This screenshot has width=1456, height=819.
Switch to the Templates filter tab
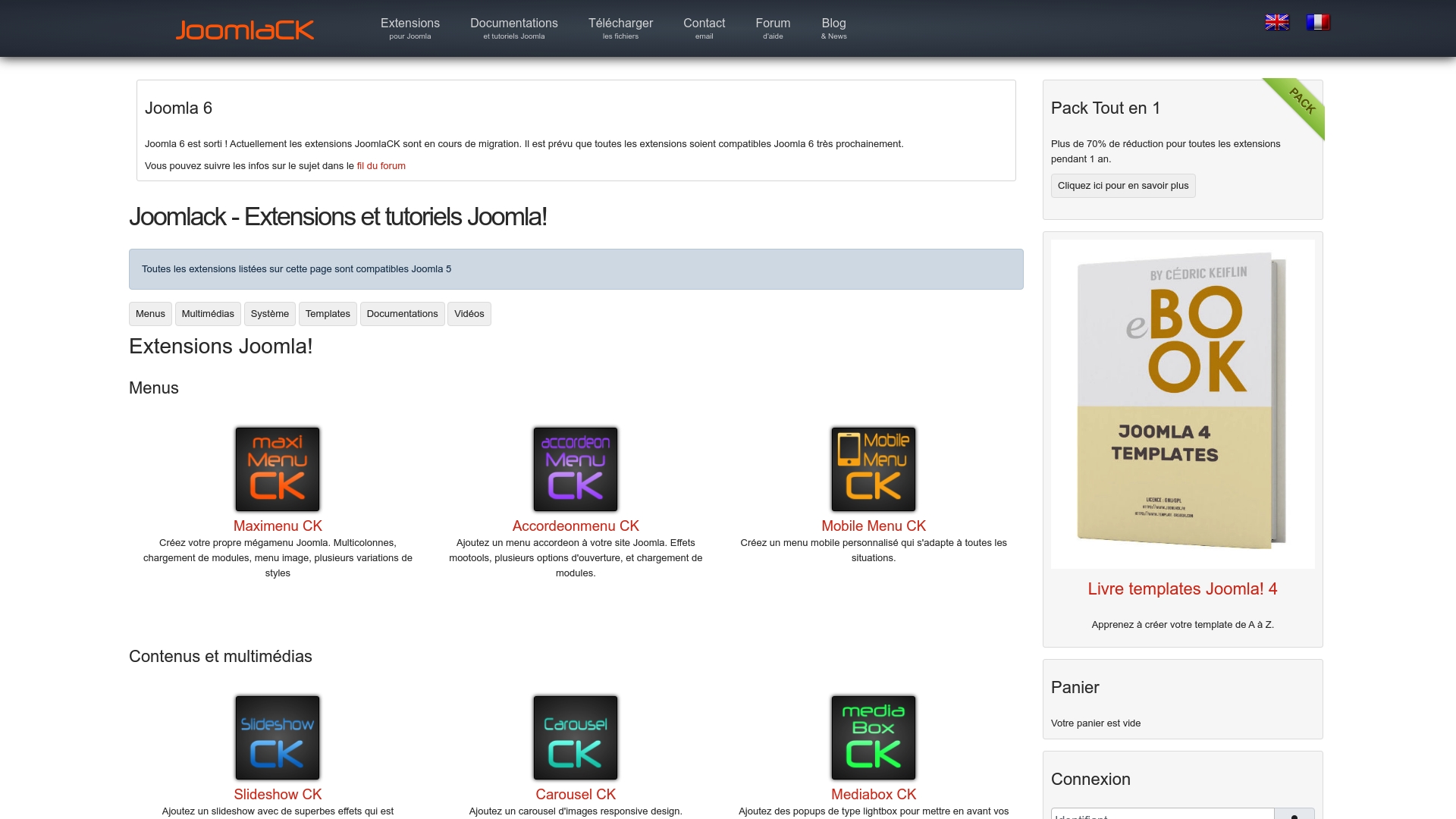[328, 313]
